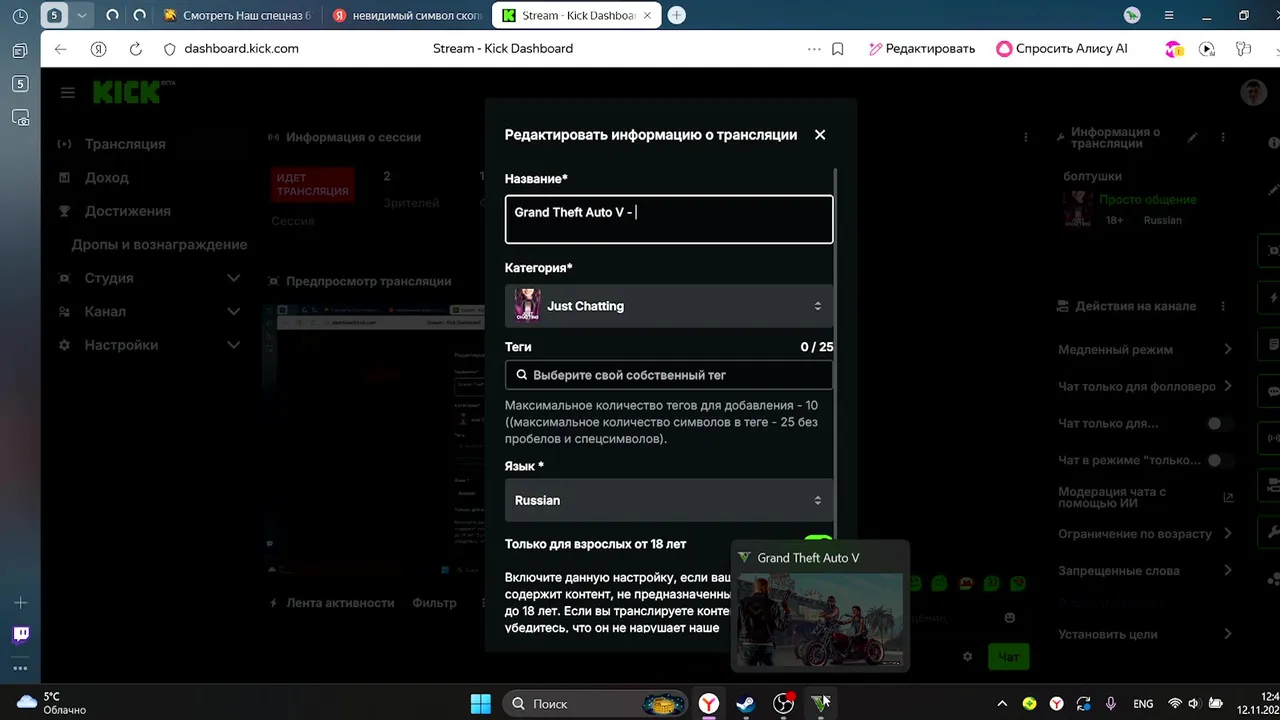The image size is (1280, 720).
Task: Open Дропы и вознаграждение page
Action: tap(159, 245)
